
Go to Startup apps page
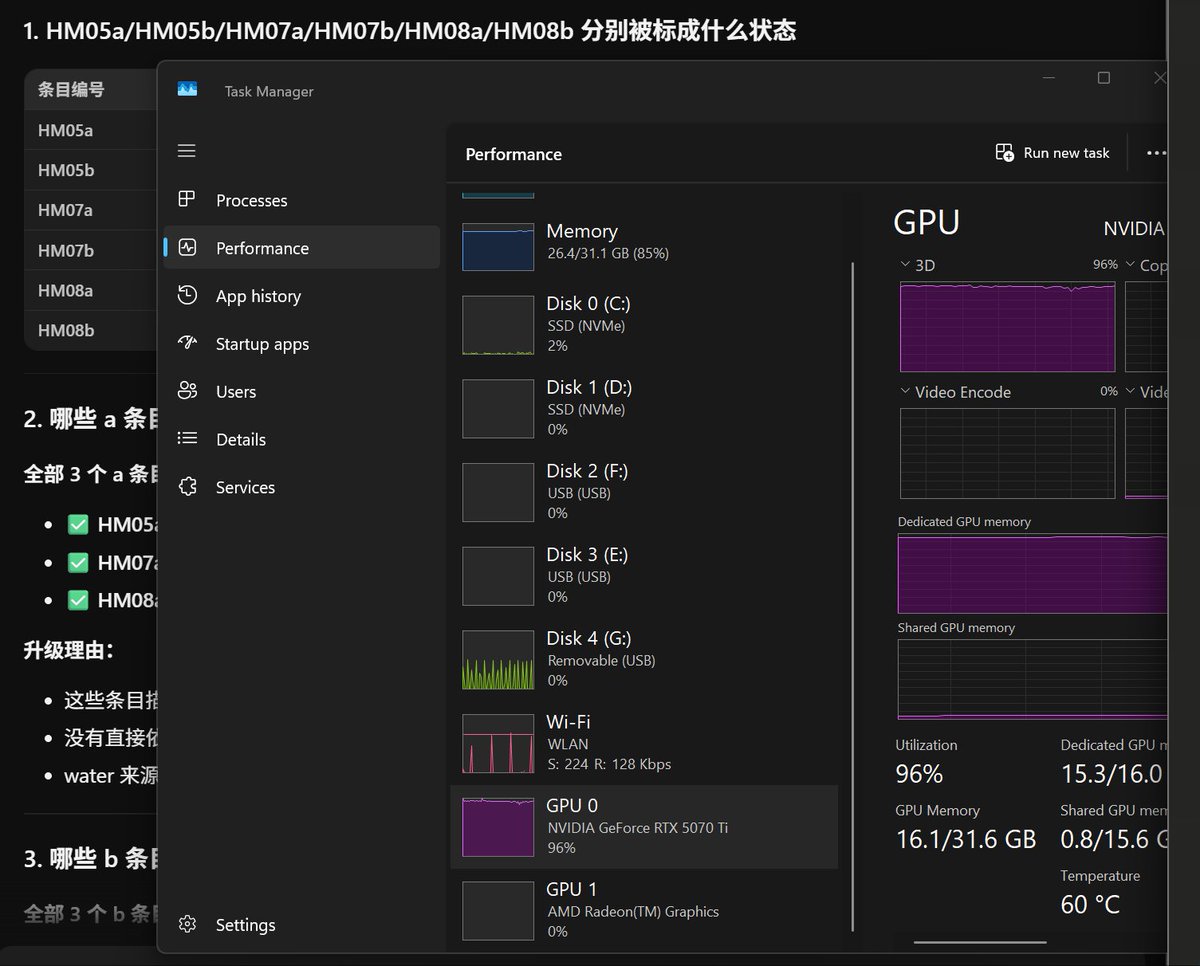(301, 344)
